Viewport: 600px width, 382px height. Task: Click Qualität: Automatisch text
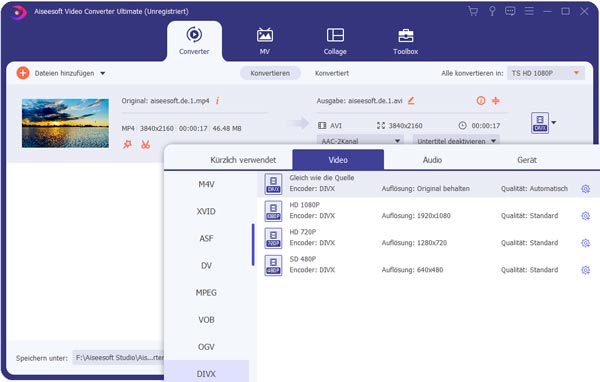[534, 189]
